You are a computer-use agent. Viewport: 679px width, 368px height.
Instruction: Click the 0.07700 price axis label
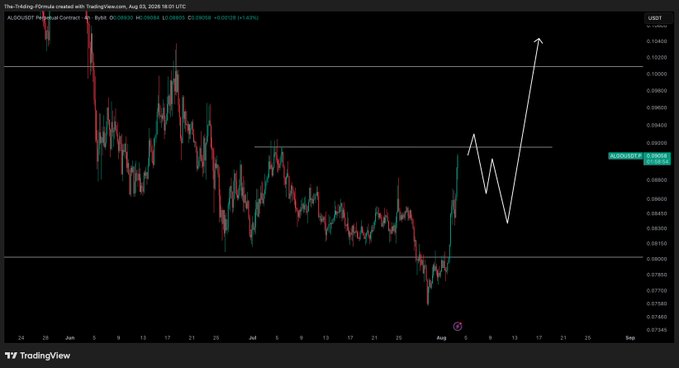(x=656, y=291)
